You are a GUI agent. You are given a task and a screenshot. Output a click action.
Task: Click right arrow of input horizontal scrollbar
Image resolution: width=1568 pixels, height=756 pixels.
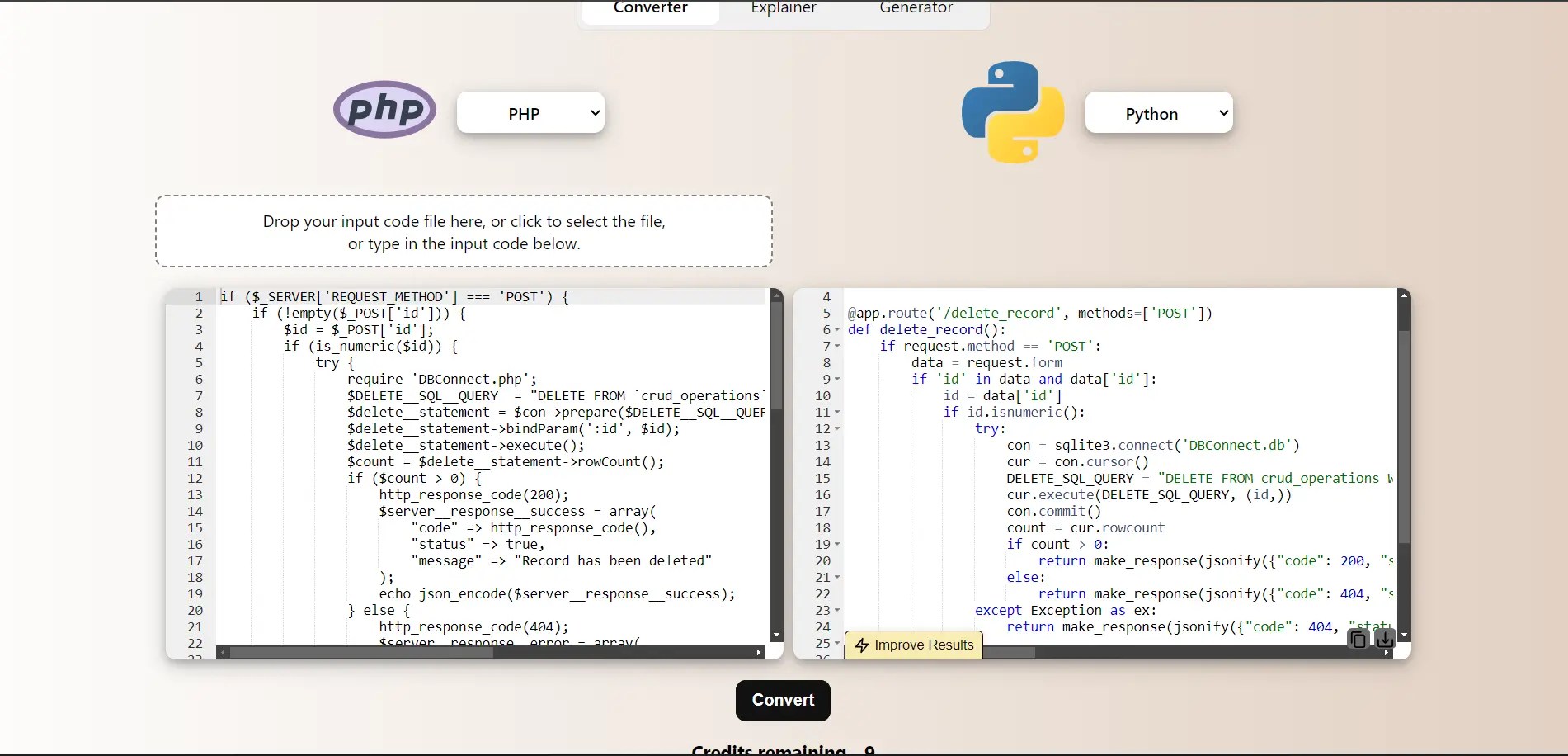point(759,653)
